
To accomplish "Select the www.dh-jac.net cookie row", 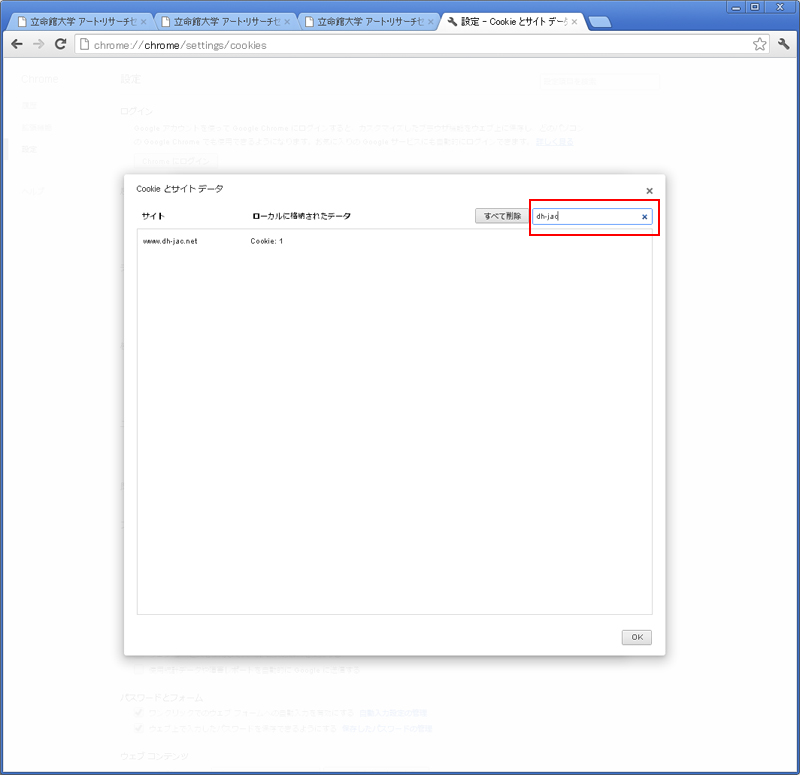I will coord(394,241).
